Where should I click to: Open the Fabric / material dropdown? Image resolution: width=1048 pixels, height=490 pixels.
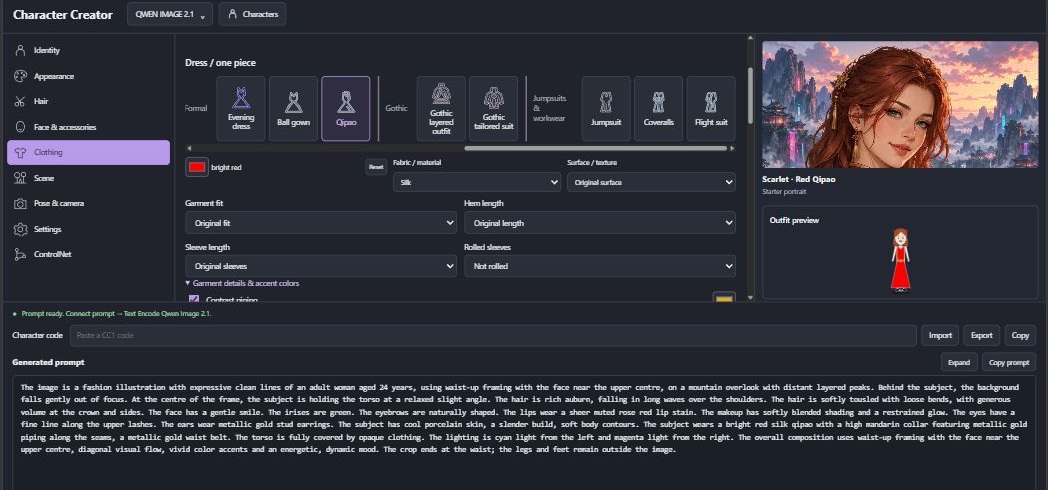pos(477,182)
